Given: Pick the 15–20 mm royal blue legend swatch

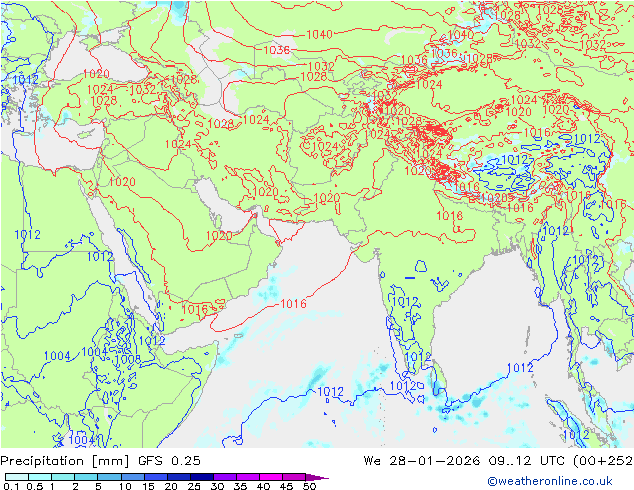Looking at the screenshot, I should [155, 477].
